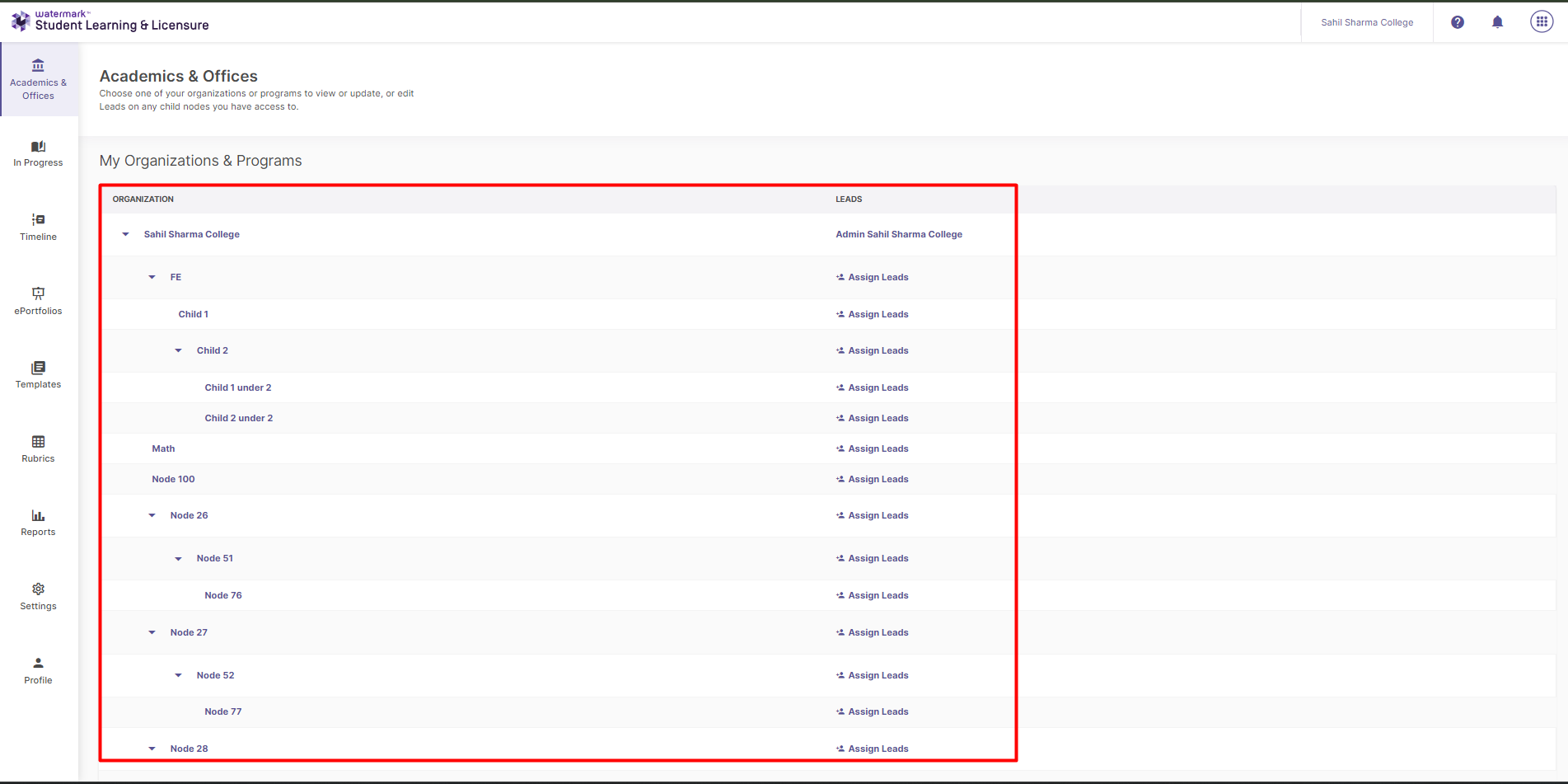Assign Leads for Node 77
Viewport: 1568px width, 784px height.
(x=872, y=711)
